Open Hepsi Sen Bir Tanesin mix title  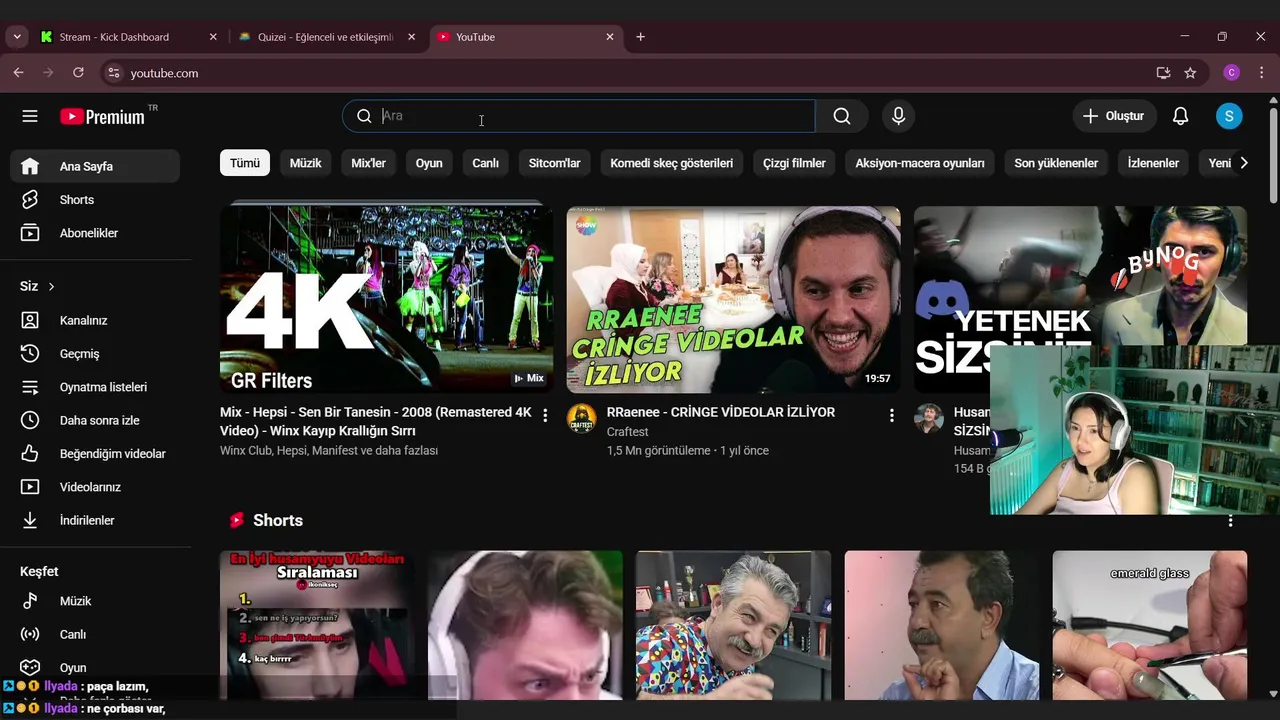click(376, 421)
